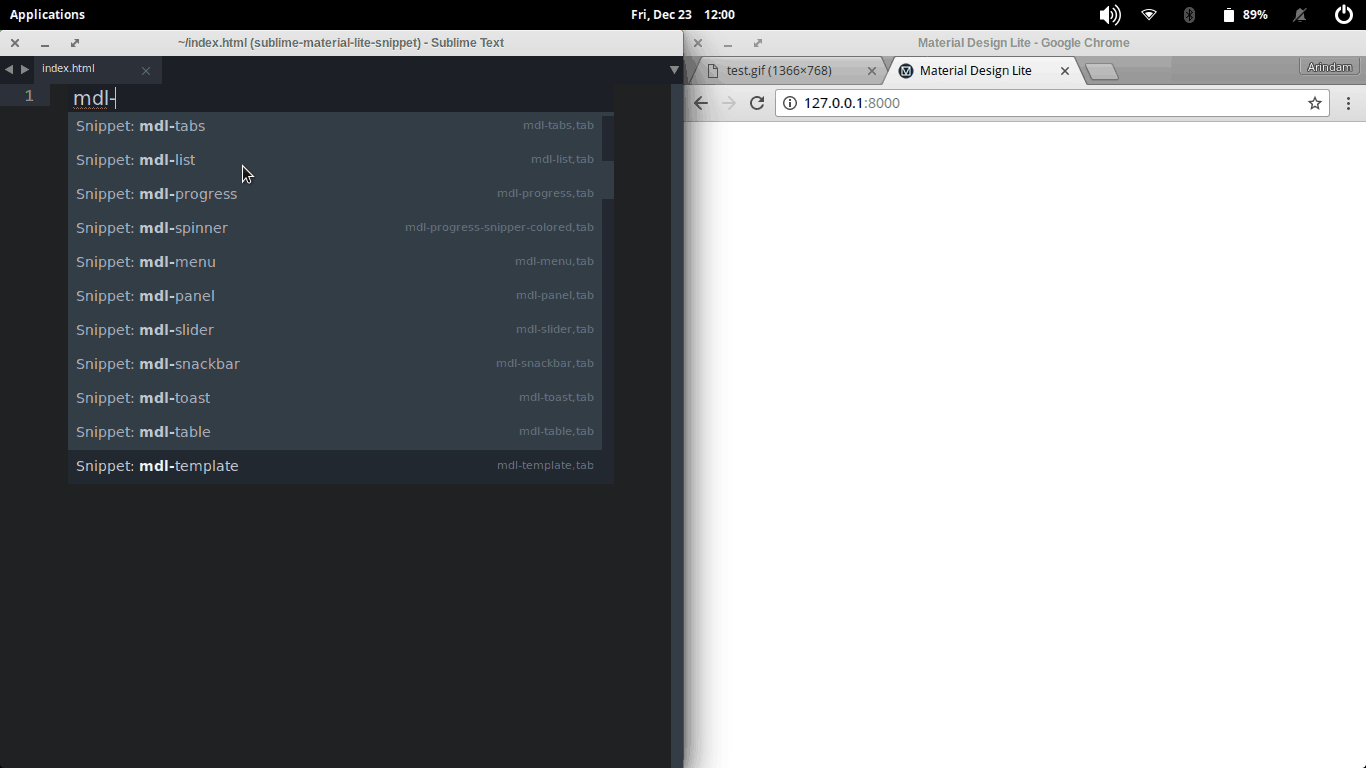Insert the mdl-slider snippet
Image resolution: width=1366 pixels, height=768 pixels.
(335, 330)
